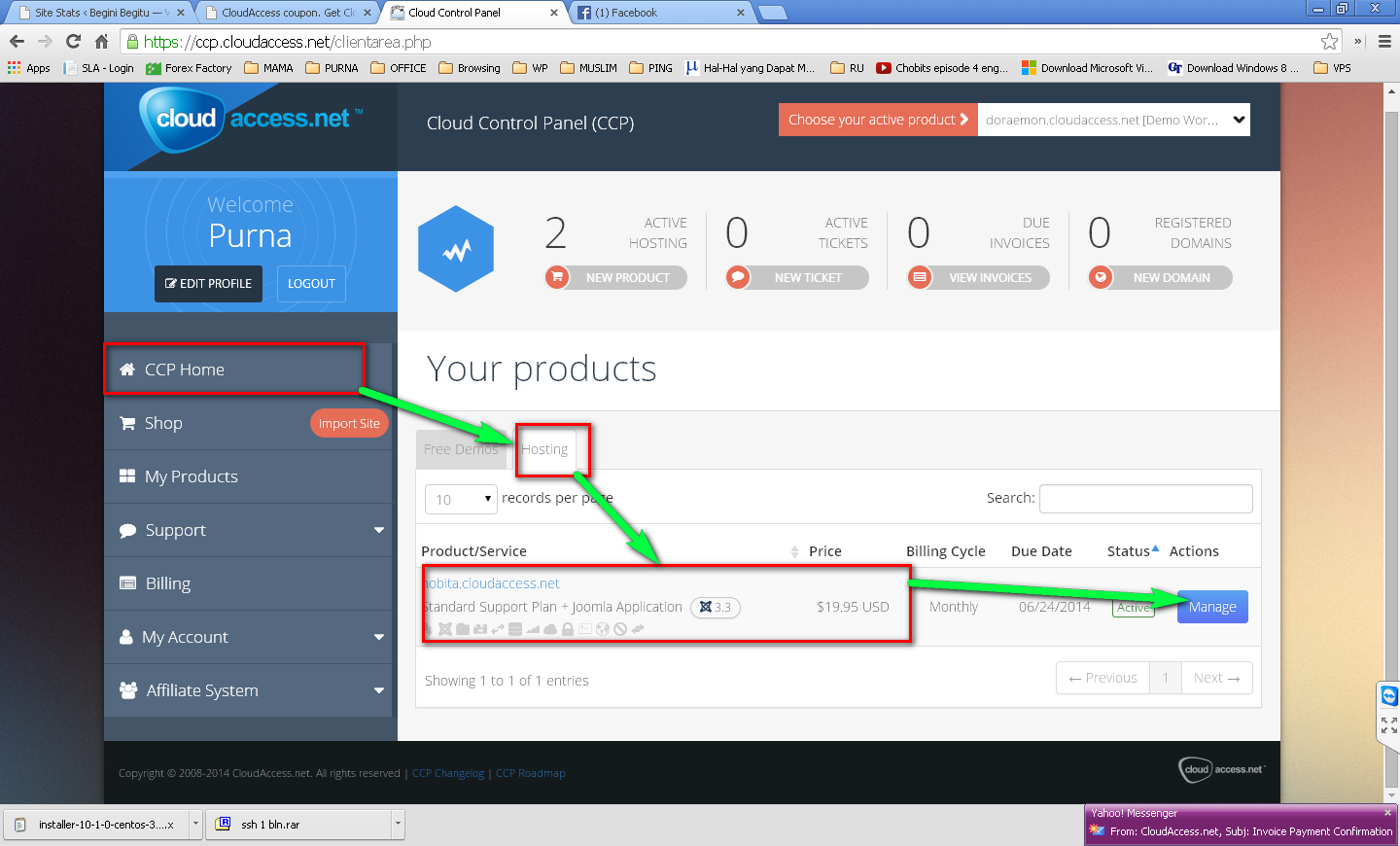
Task: Click the hexagon activity pulse icon
Action: point(456,249)
